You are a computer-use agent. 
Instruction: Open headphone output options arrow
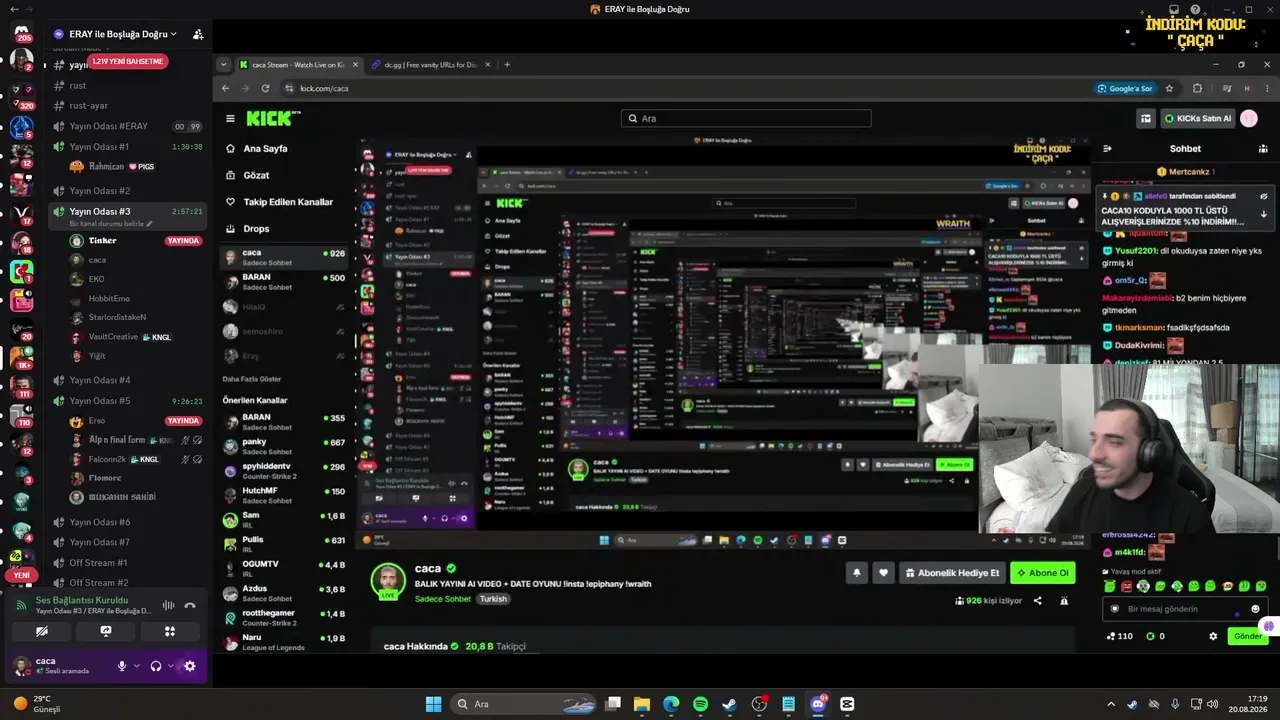tap(170, 666)
